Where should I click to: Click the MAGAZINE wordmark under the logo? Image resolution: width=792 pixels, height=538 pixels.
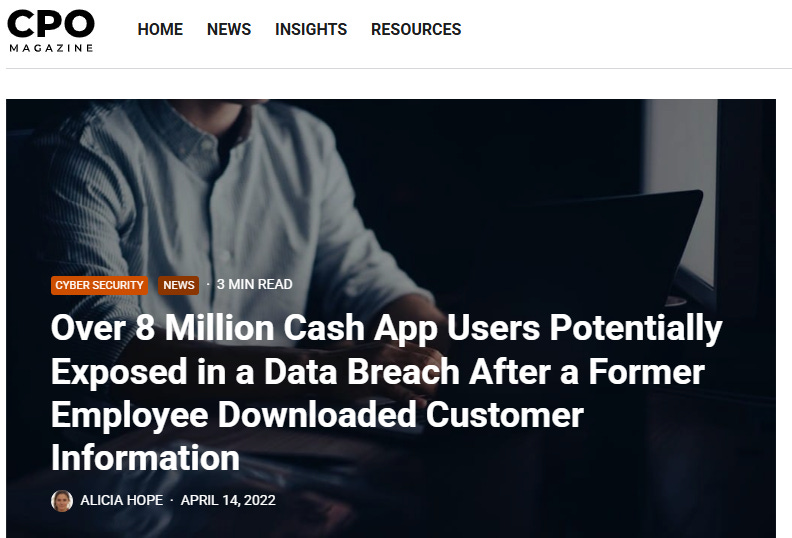(51, 48)
